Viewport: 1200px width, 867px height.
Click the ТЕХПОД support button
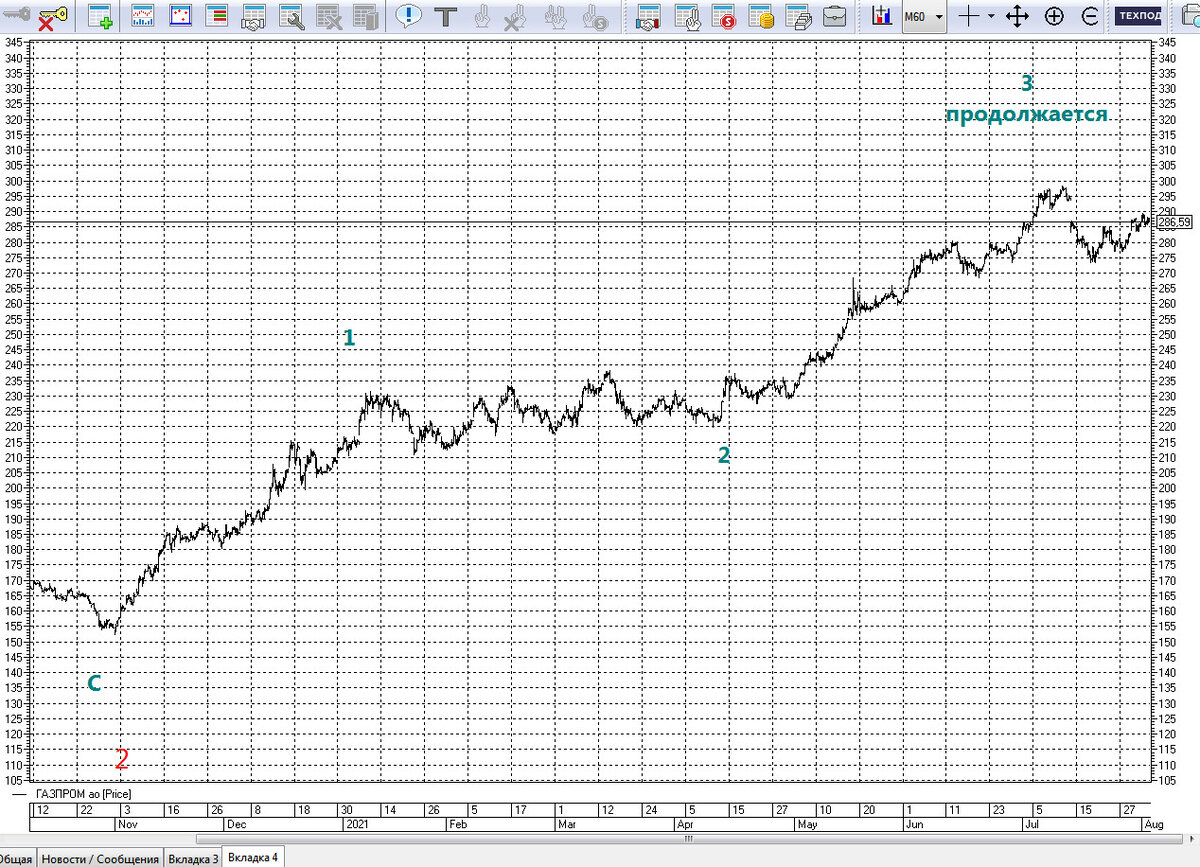(x=1139, y=16)
